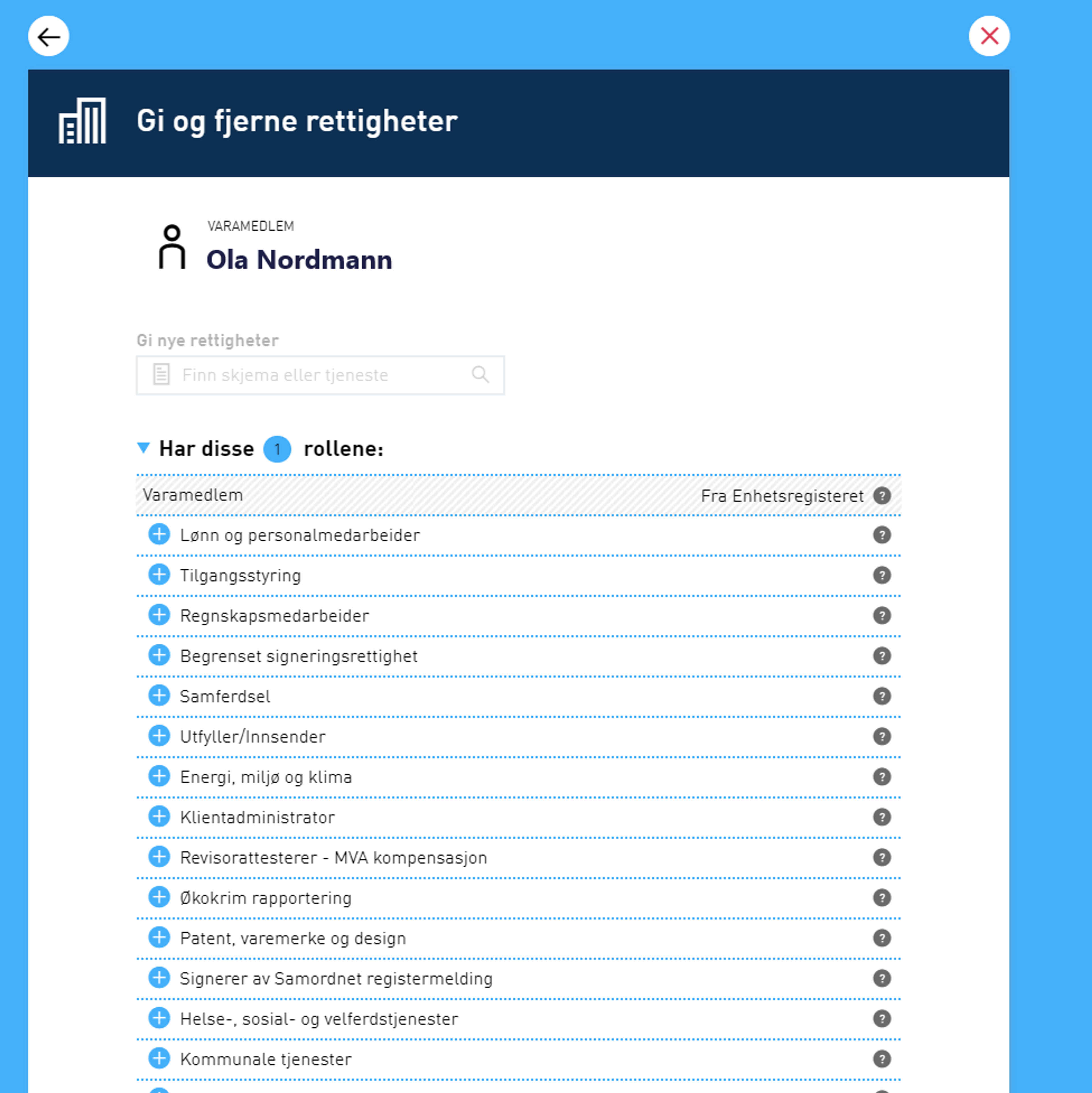This screenshot has height=1093, width=1092.
Task: Select the Varamedlem role row
Action: pos(192,495)
